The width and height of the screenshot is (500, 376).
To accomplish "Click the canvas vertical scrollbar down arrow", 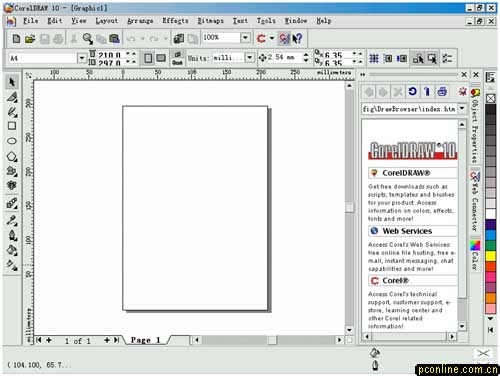I will point(349,330).
